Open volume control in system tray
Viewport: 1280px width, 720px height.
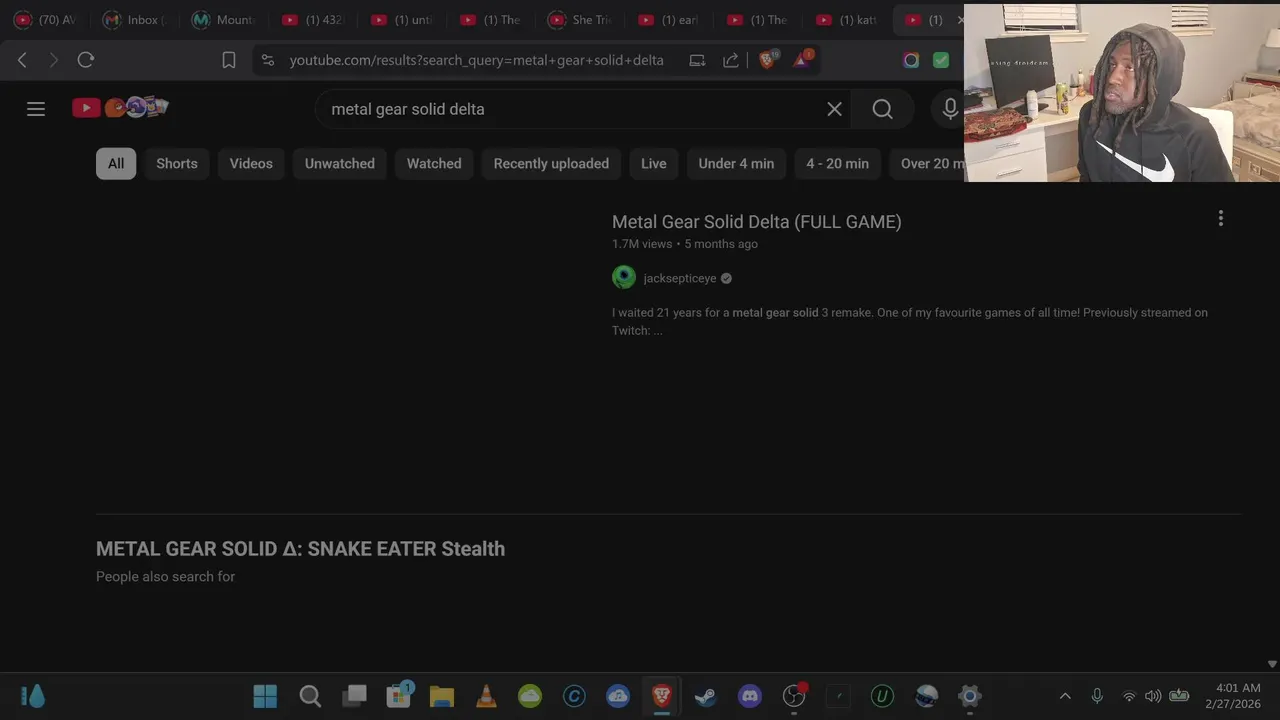[x=1153, y=696]
